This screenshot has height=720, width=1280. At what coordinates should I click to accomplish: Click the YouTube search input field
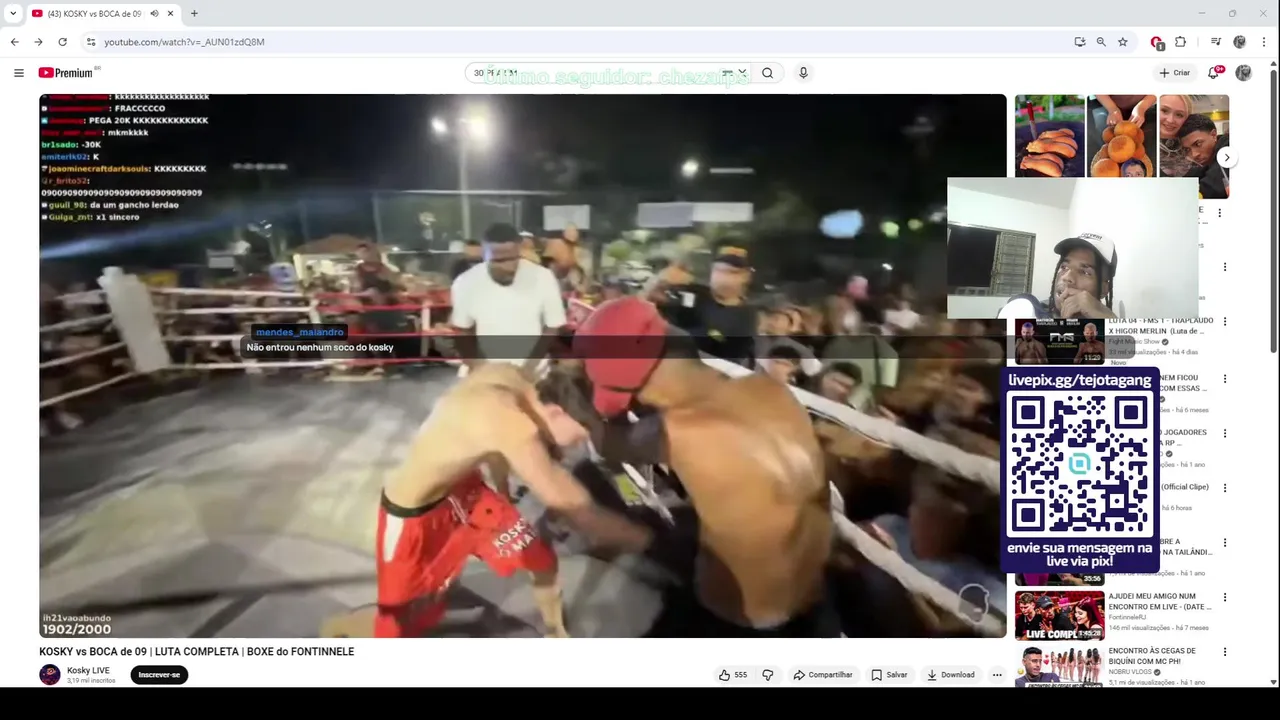pyautogui.click(x=610, y=73)
